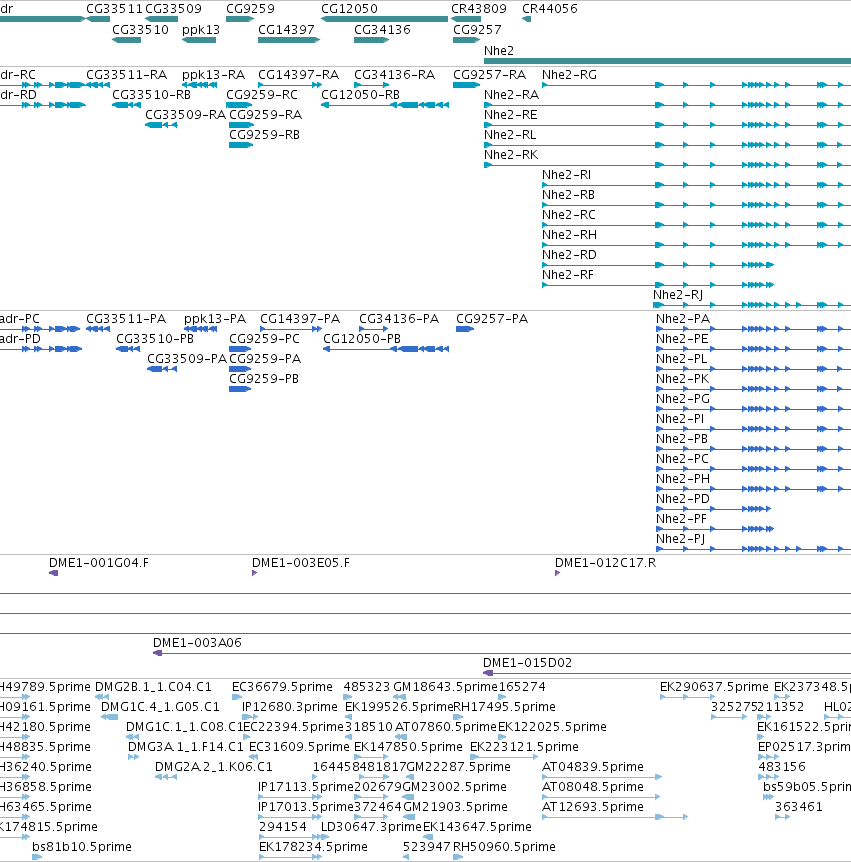The image size is (851, 862).
Task: Select the Nhe2-RH transcript label
Action: [x=569, y=235]
